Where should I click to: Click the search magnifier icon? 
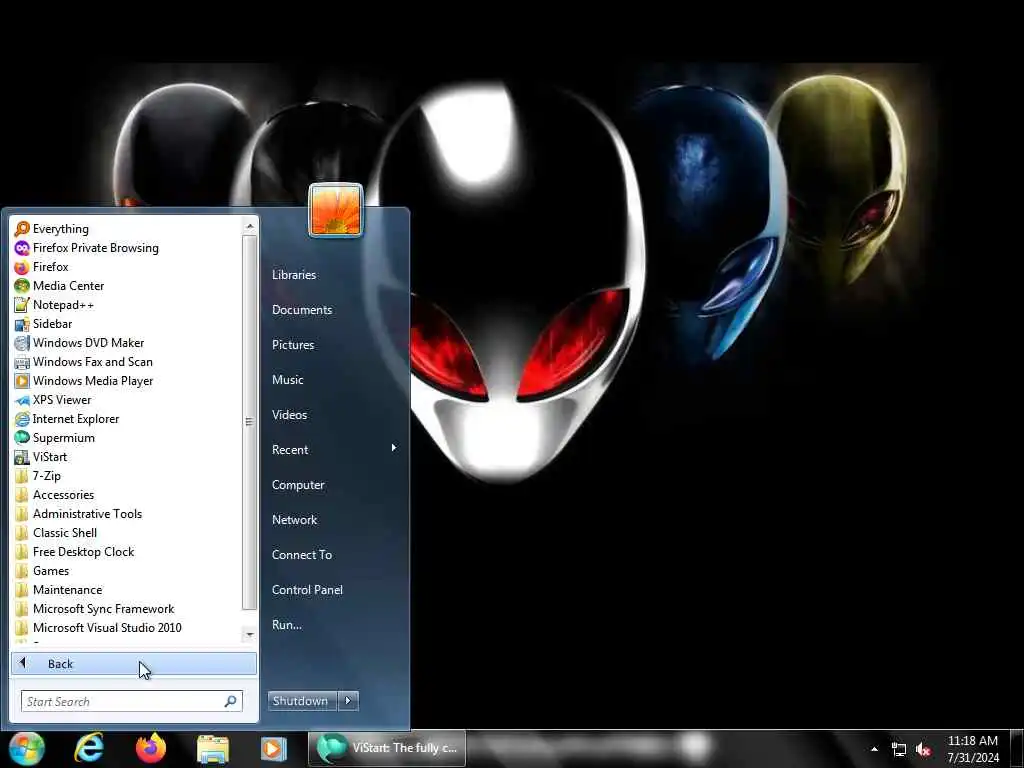tap(231, 701)
